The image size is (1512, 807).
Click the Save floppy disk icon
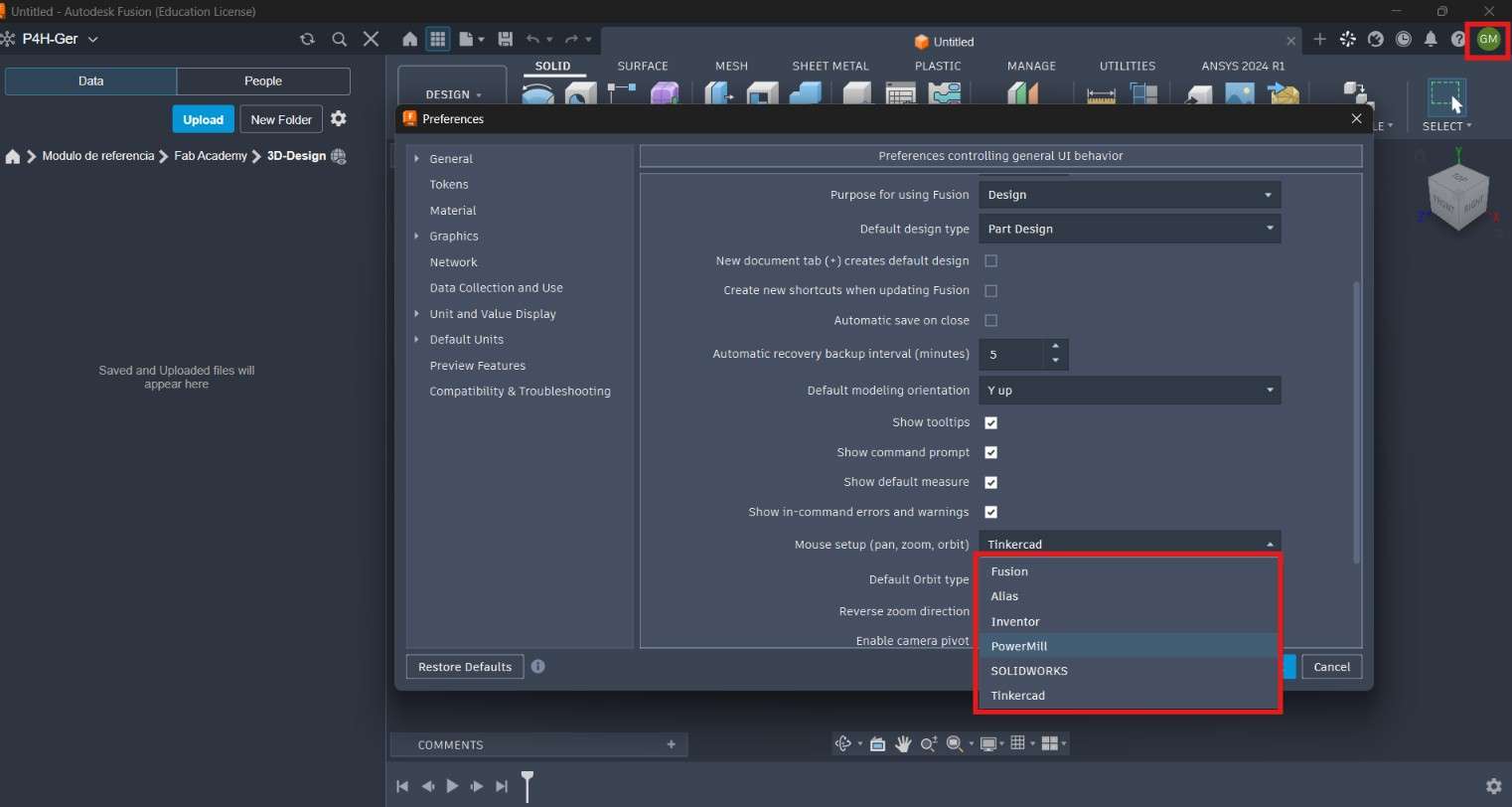pos(505,39)
